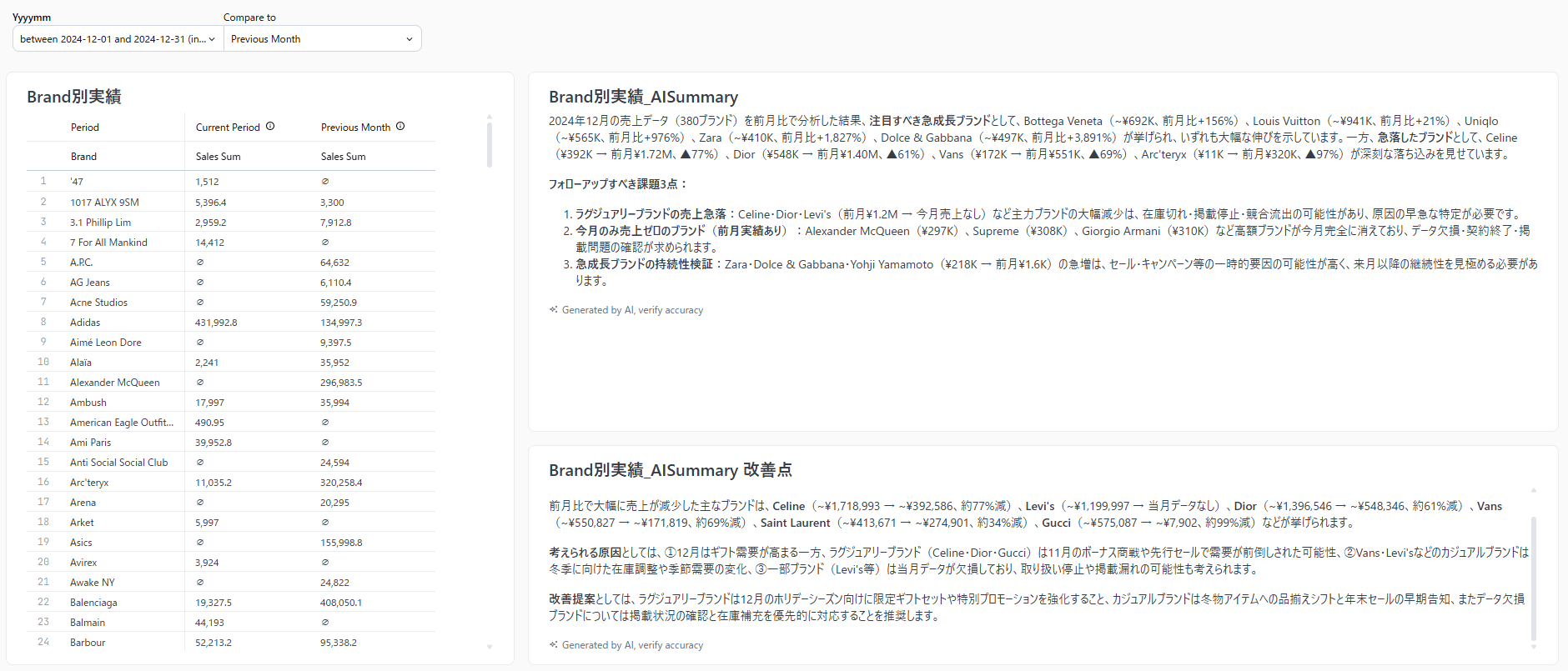Select the Avirex brand cell
Image resolution: width=1568 pixels, height=671 pixels.
click(83, 563)
